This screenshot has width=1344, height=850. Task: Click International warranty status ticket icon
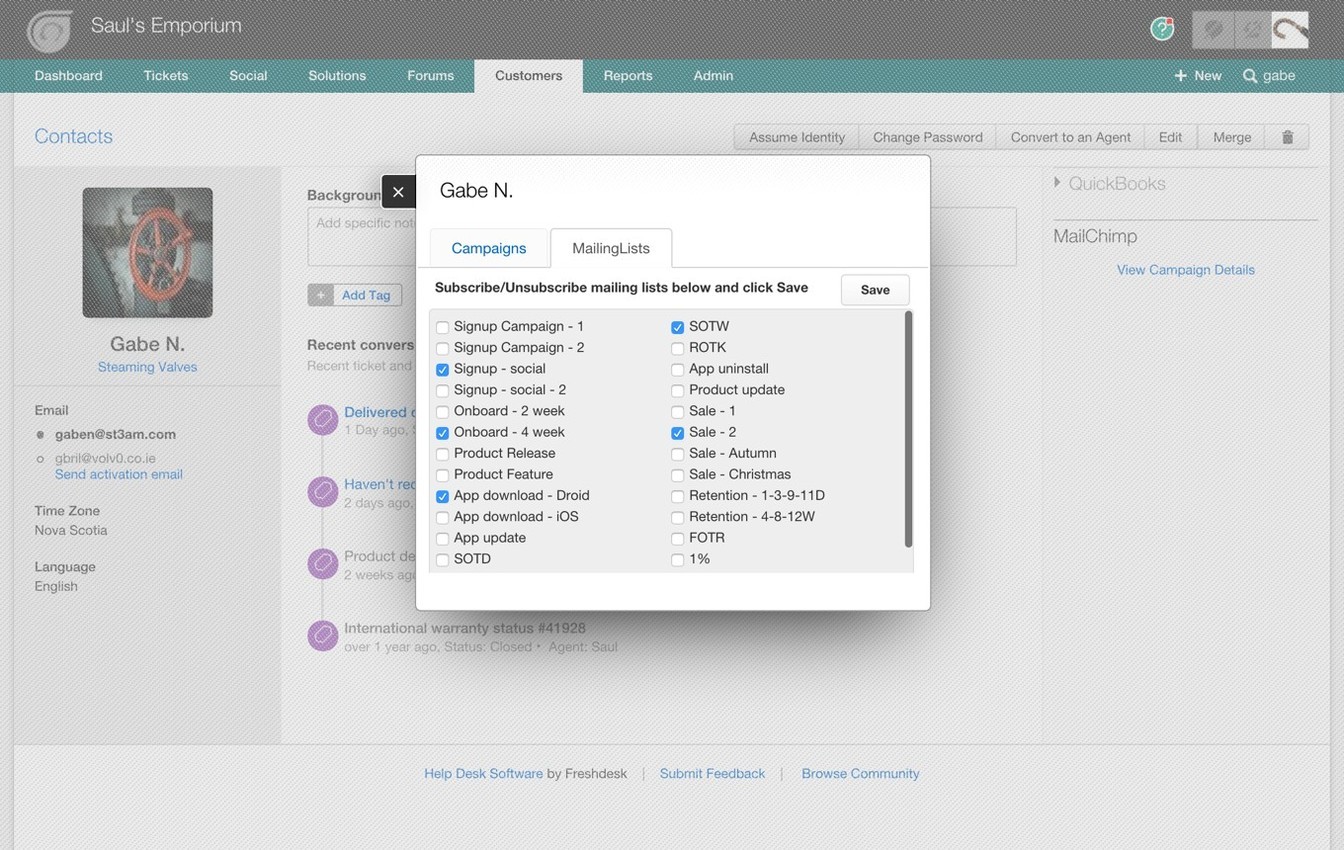(x=323, y=636)
